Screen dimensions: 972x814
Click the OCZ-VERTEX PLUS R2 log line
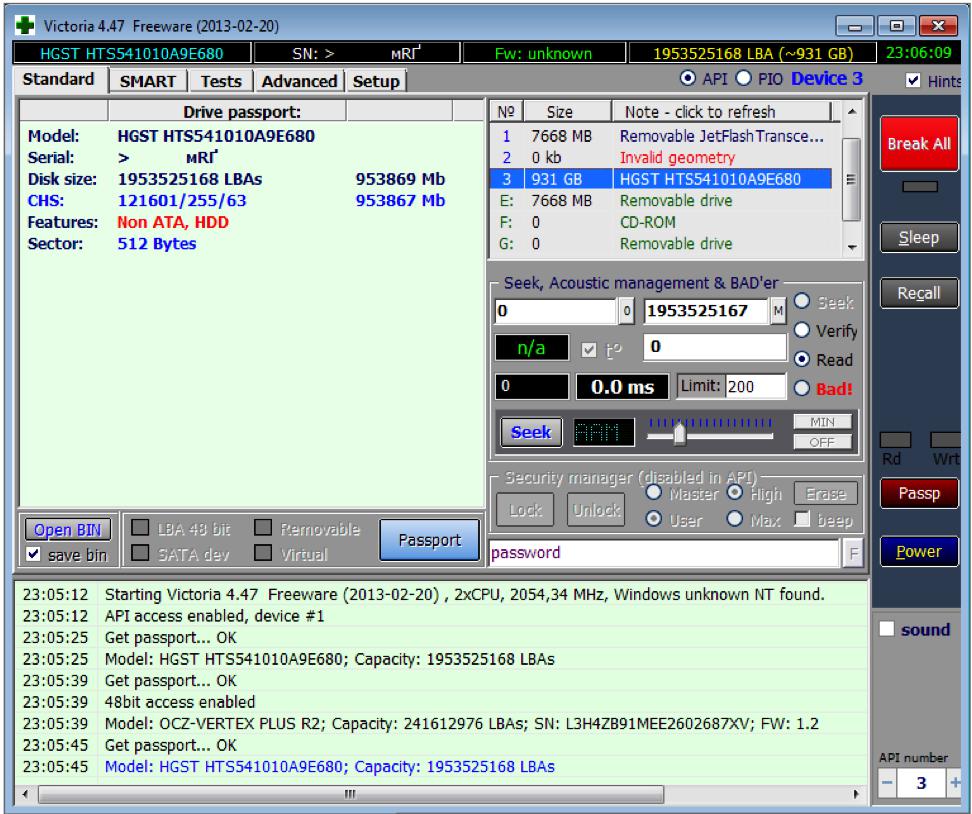(461, 723)
